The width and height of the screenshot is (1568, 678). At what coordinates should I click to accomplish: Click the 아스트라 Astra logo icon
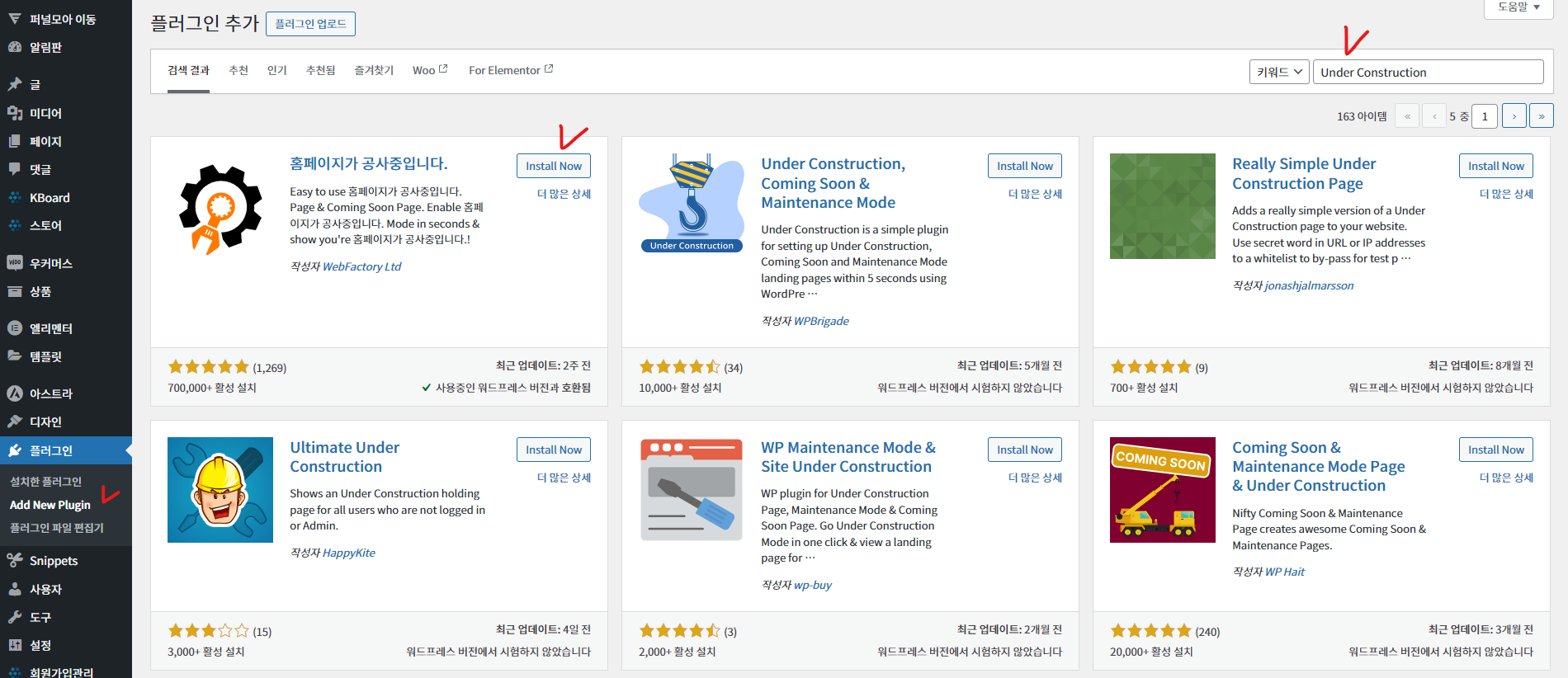[x=15, y=393]
